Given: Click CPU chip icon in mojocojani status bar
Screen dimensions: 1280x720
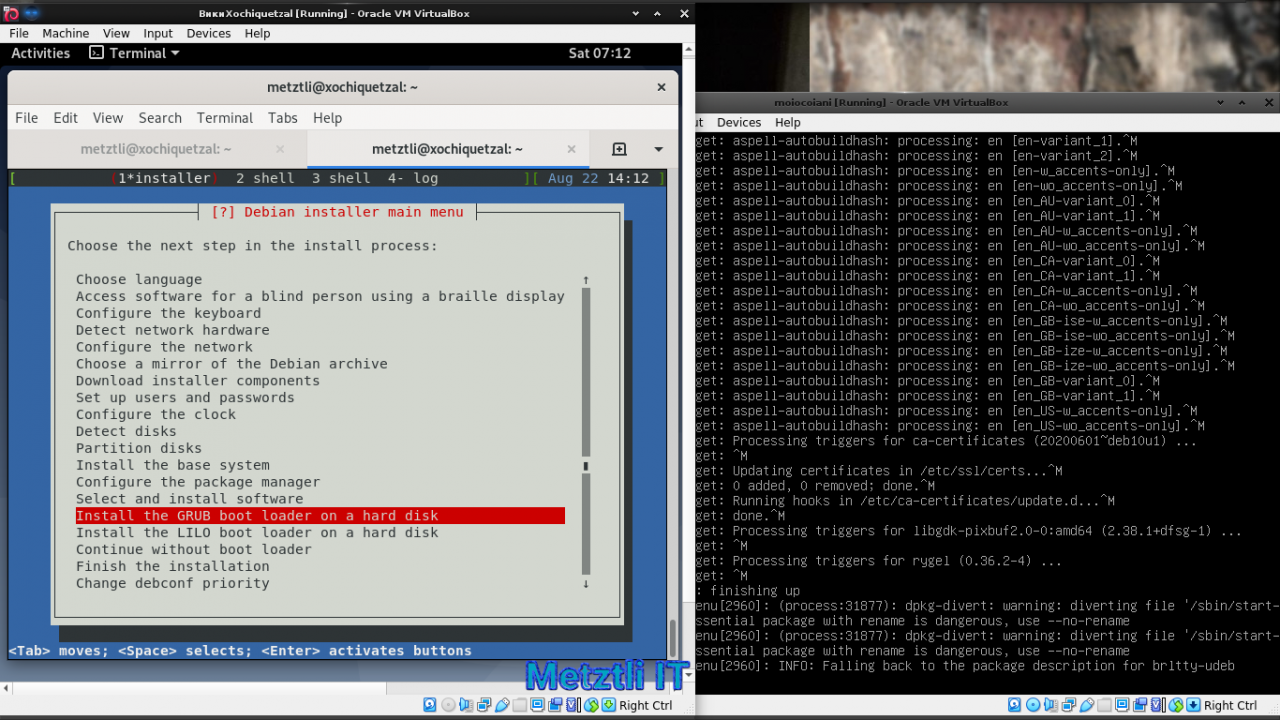Looking at the screenshot, I should click(x=1158, y=705).
